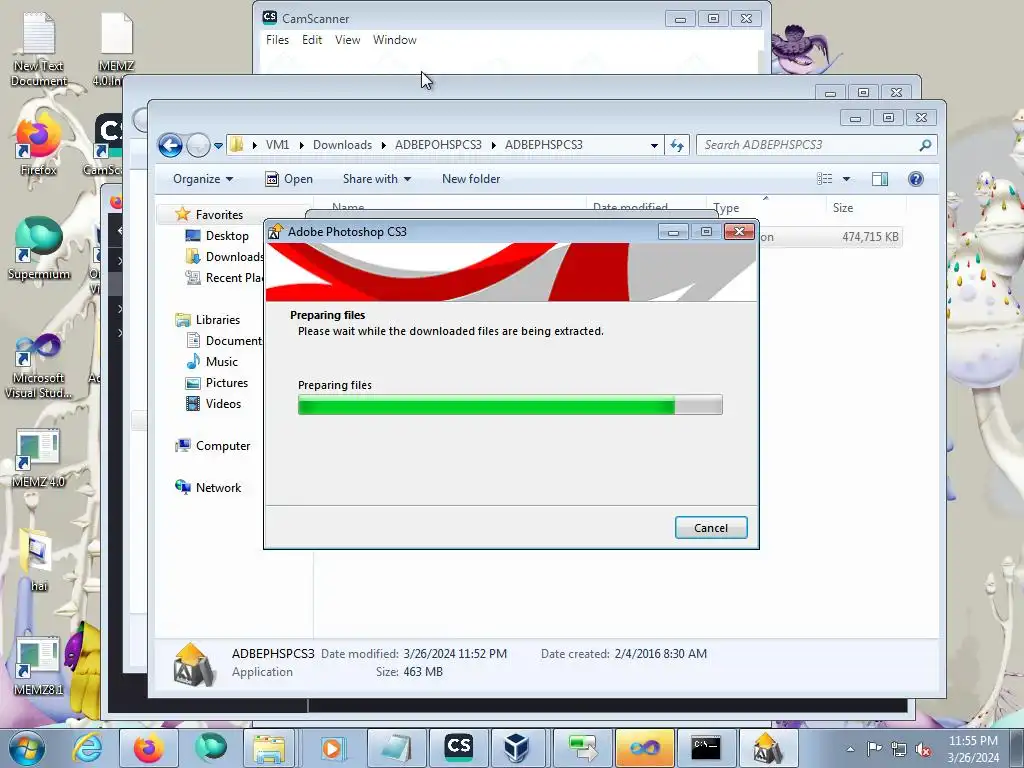Viewport: 1024px width, 768px height.
Task: Select ADBEPOHSPCS3 in the address breadcrumb
Action: pyautogui.click(x=438, y=145)
